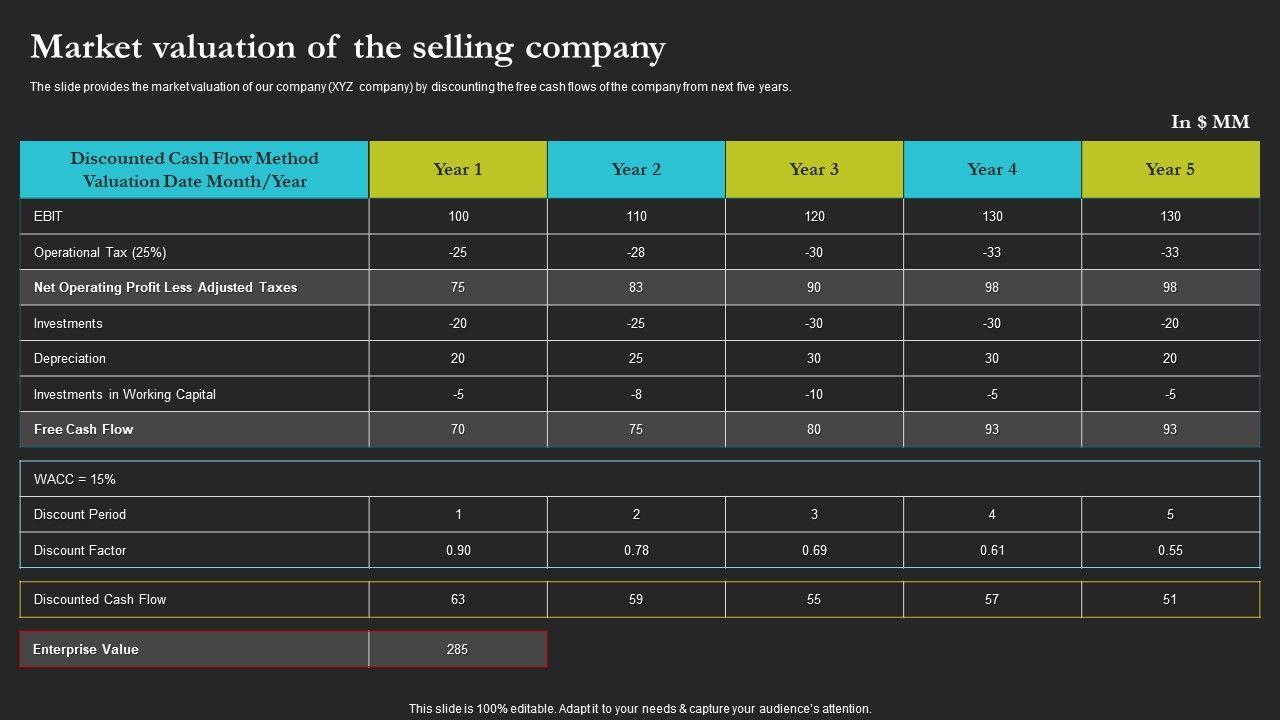Click 'Investments in Working Capital' row label
Image resolution: width=1280 pixels, height=720 pixels.
click(125, 394)
